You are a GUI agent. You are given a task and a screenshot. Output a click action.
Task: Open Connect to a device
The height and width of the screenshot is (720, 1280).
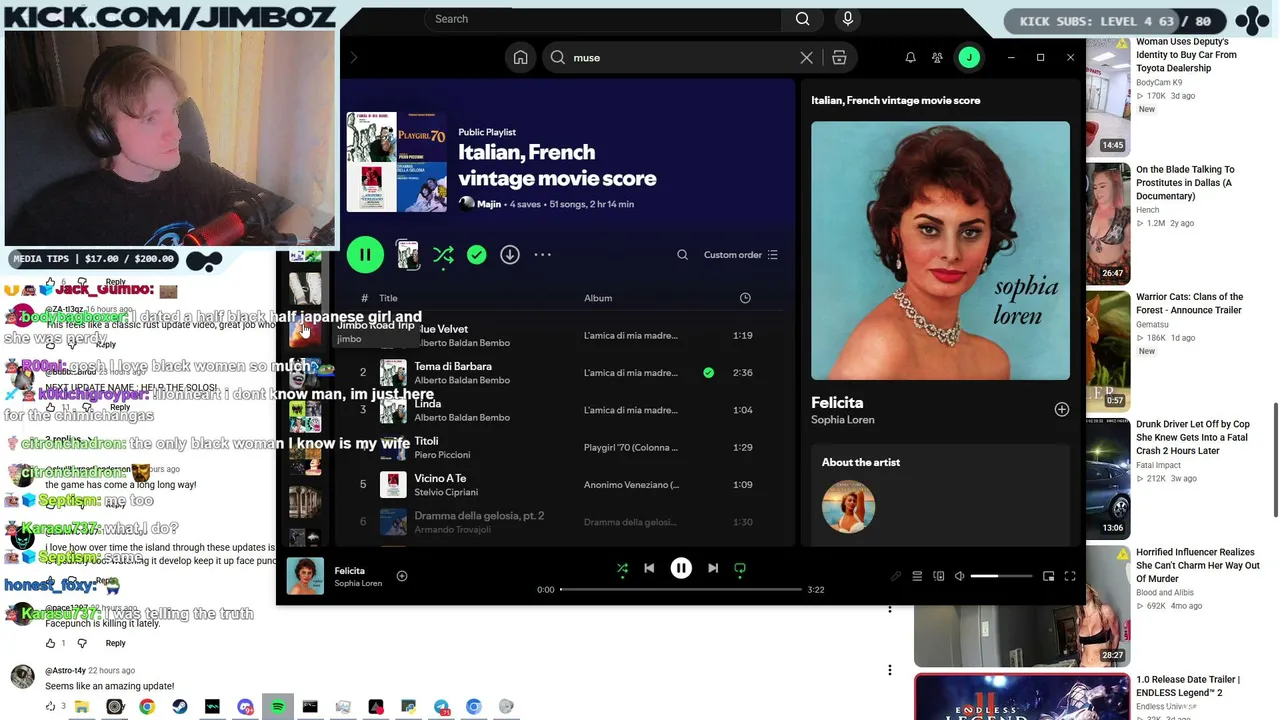click(938, 576)
